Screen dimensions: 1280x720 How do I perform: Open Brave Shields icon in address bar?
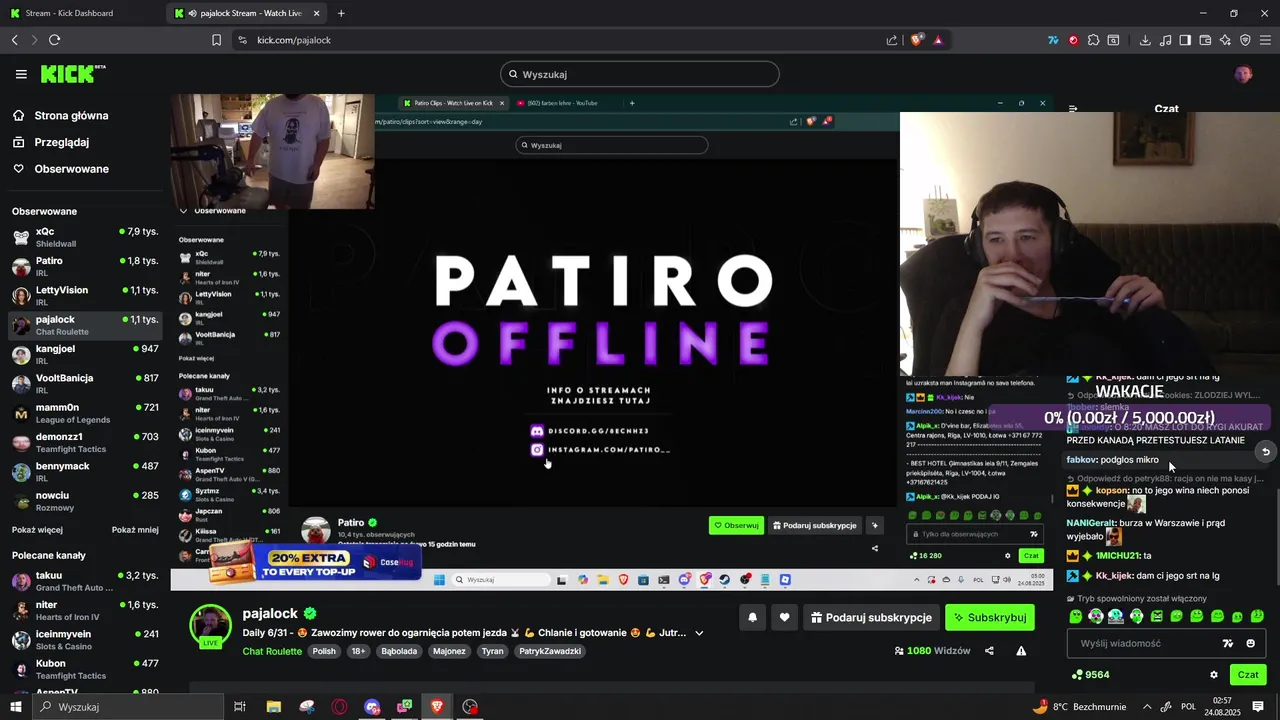click(x=916, y=40)
